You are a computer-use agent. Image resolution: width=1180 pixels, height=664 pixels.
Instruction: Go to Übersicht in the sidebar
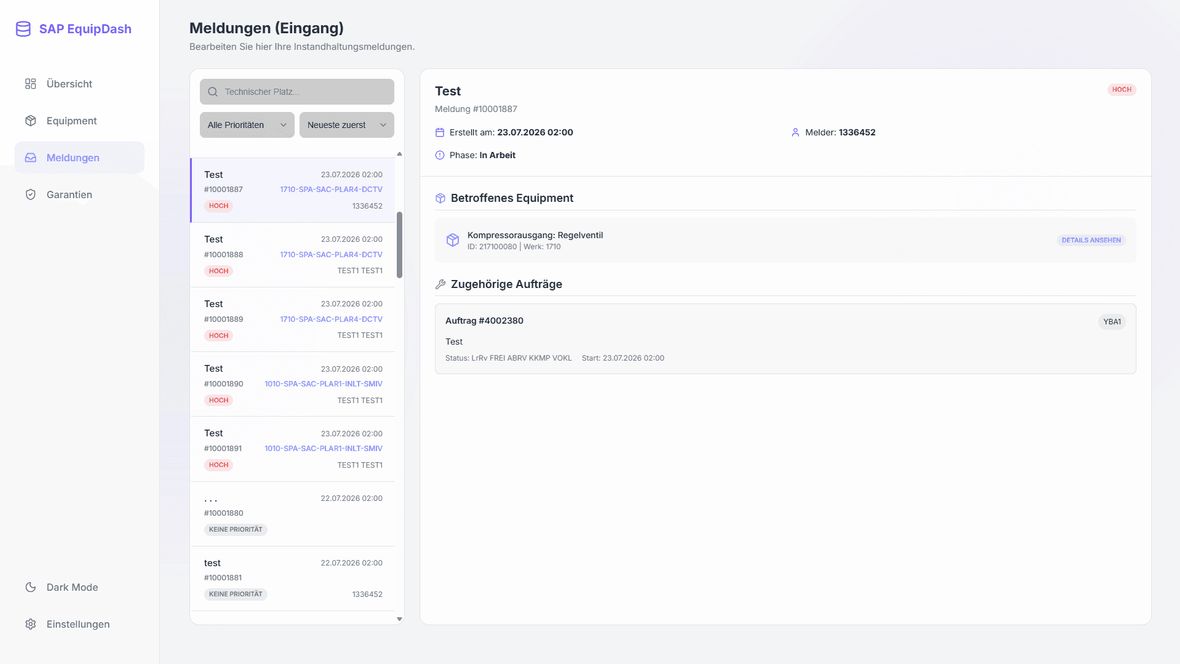coord(79,84)
